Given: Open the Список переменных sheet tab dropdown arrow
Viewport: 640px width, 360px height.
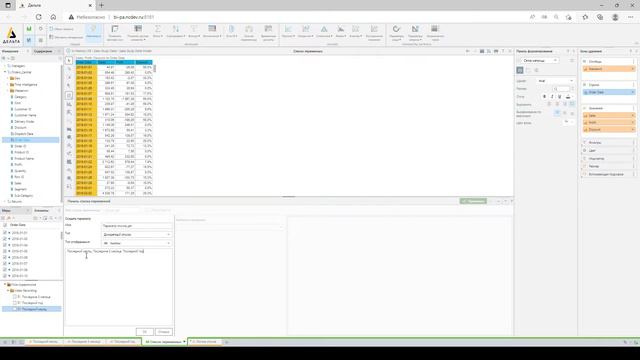Looking at the screenshot, I should click(x=184, y=342).
